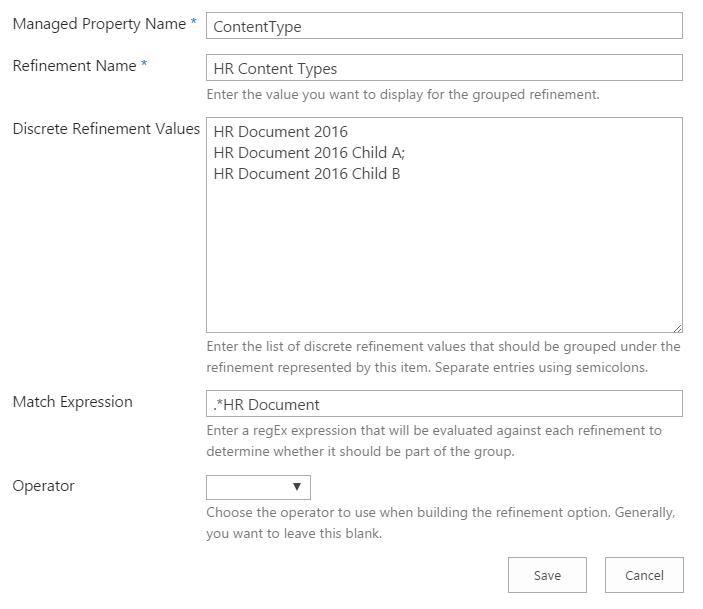Screen dimensions: 703x609
Task: Select the Discrete Refinement Values label
Action: (x=106, y=129)
